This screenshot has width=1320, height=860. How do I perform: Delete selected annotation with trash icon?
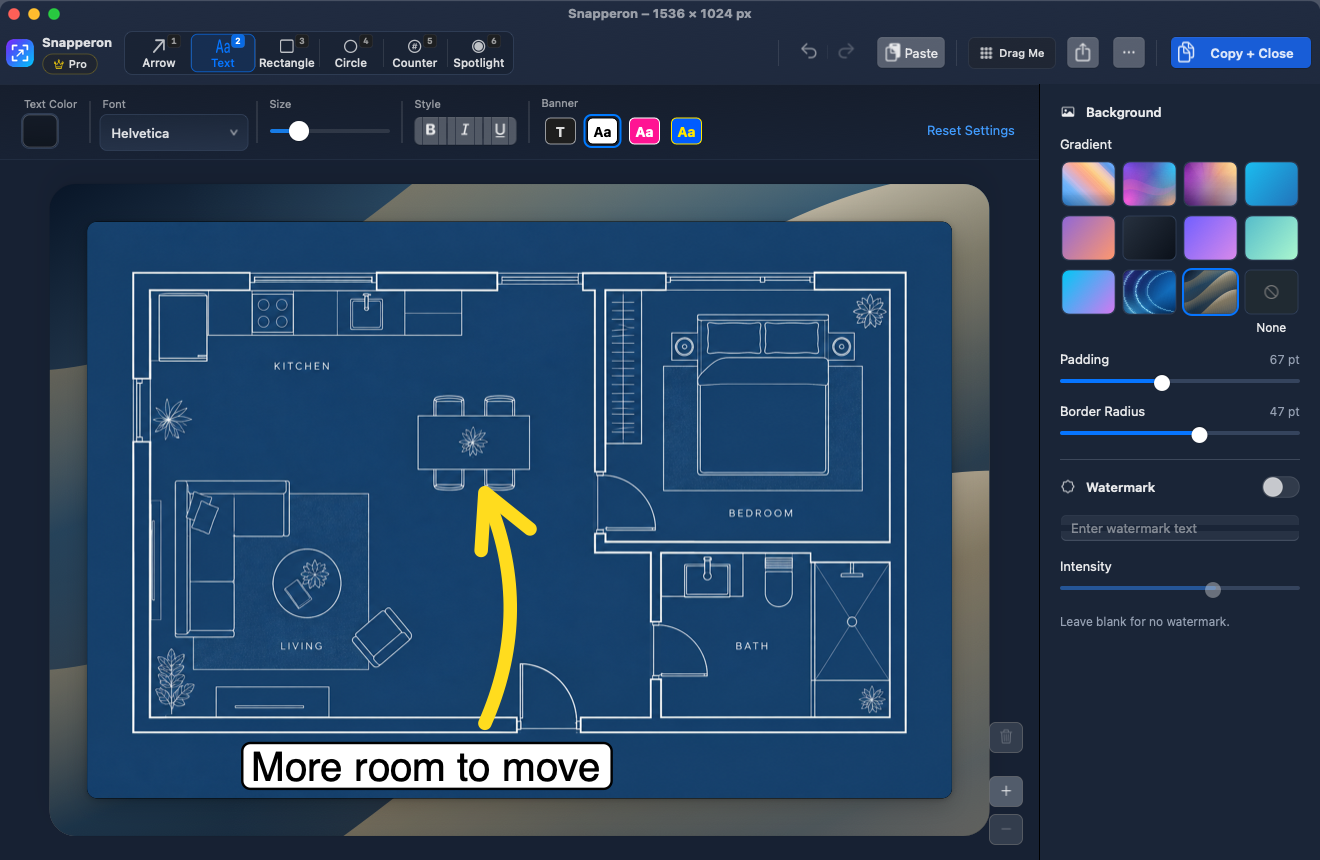(1006, 738)
